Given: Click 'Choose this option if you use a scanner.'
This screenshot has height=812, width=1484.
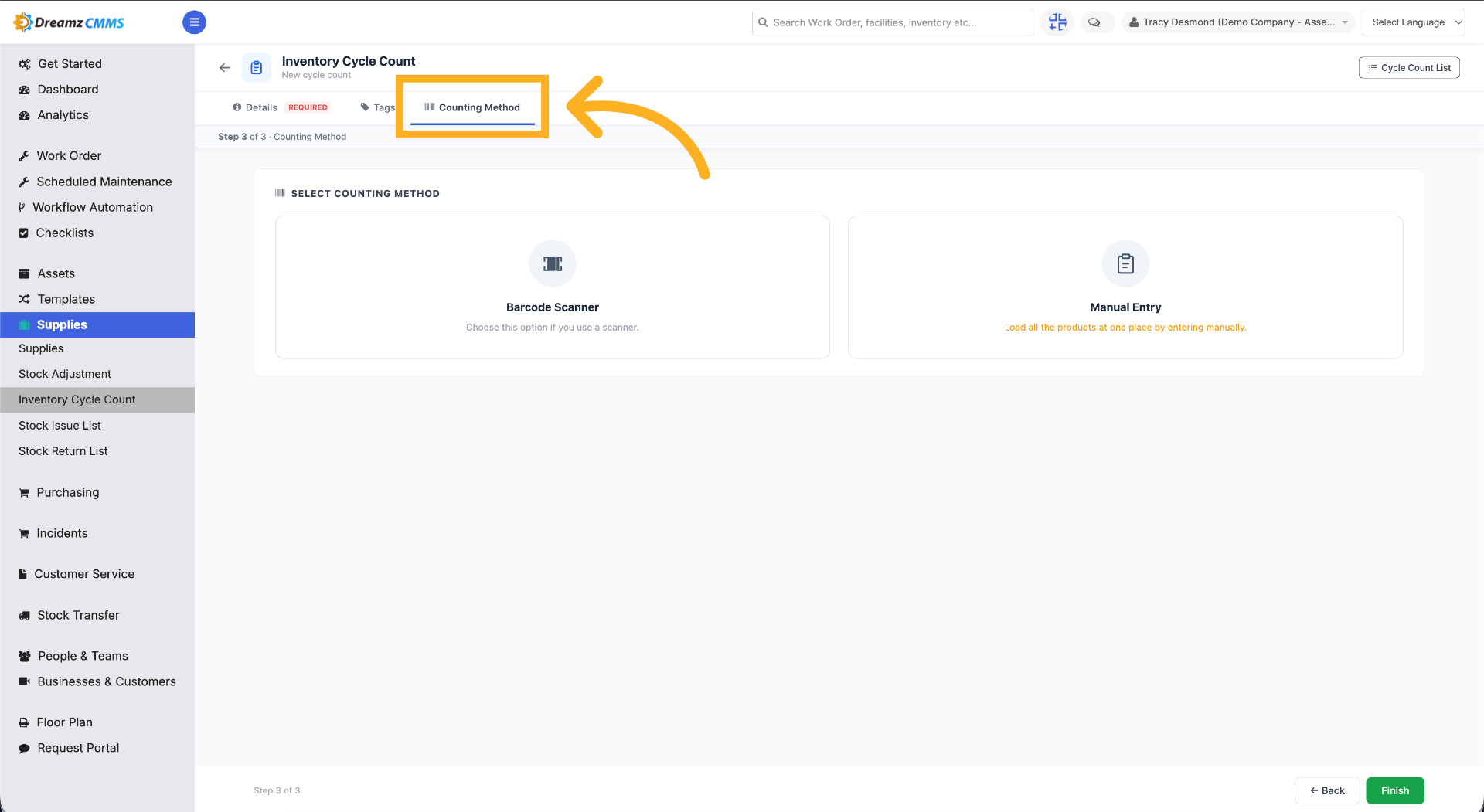Looking at the screenshot, I should tap(553, 328).
